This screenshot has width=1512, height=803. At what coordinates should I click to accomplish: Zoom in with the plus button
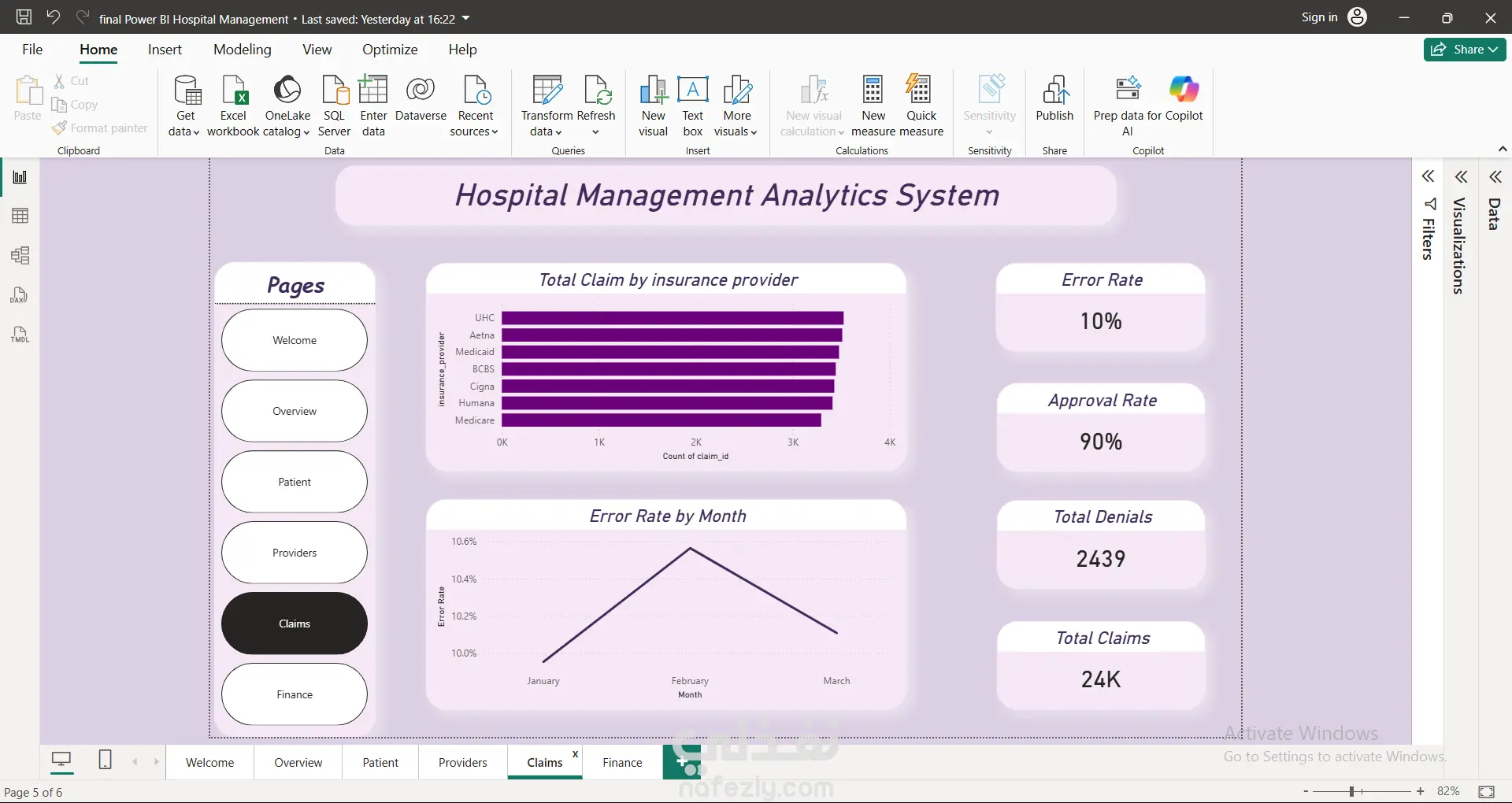(1420, 791)
